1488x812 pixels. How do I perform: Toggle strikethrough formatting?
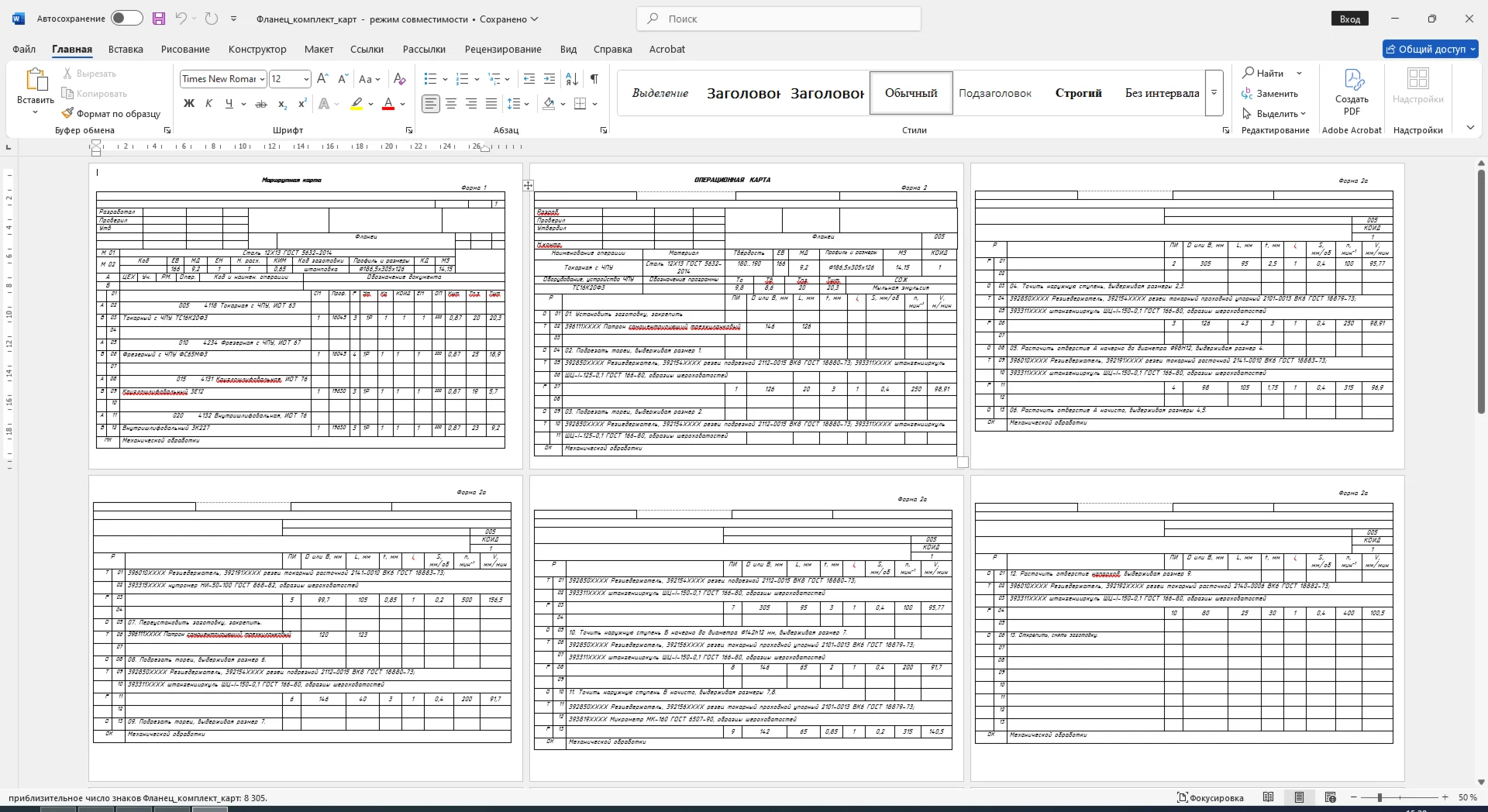tap(261, 104)
